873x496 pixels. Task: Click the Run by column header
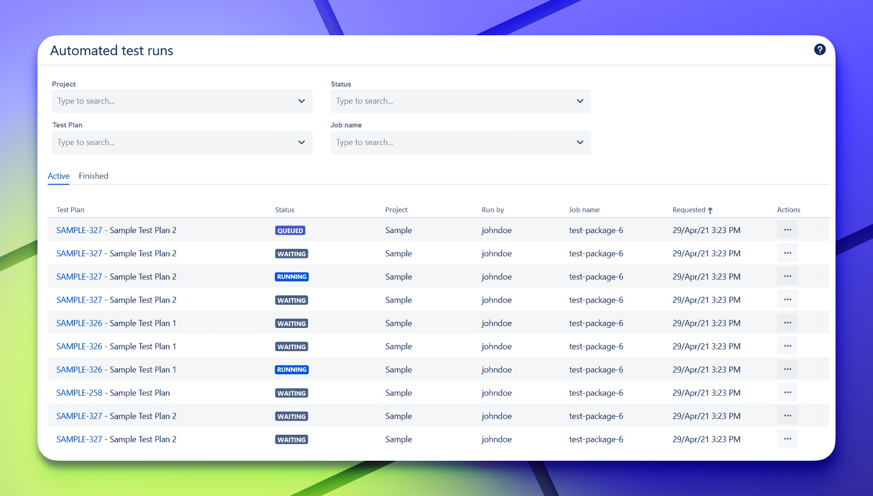[x=493, y=210]
